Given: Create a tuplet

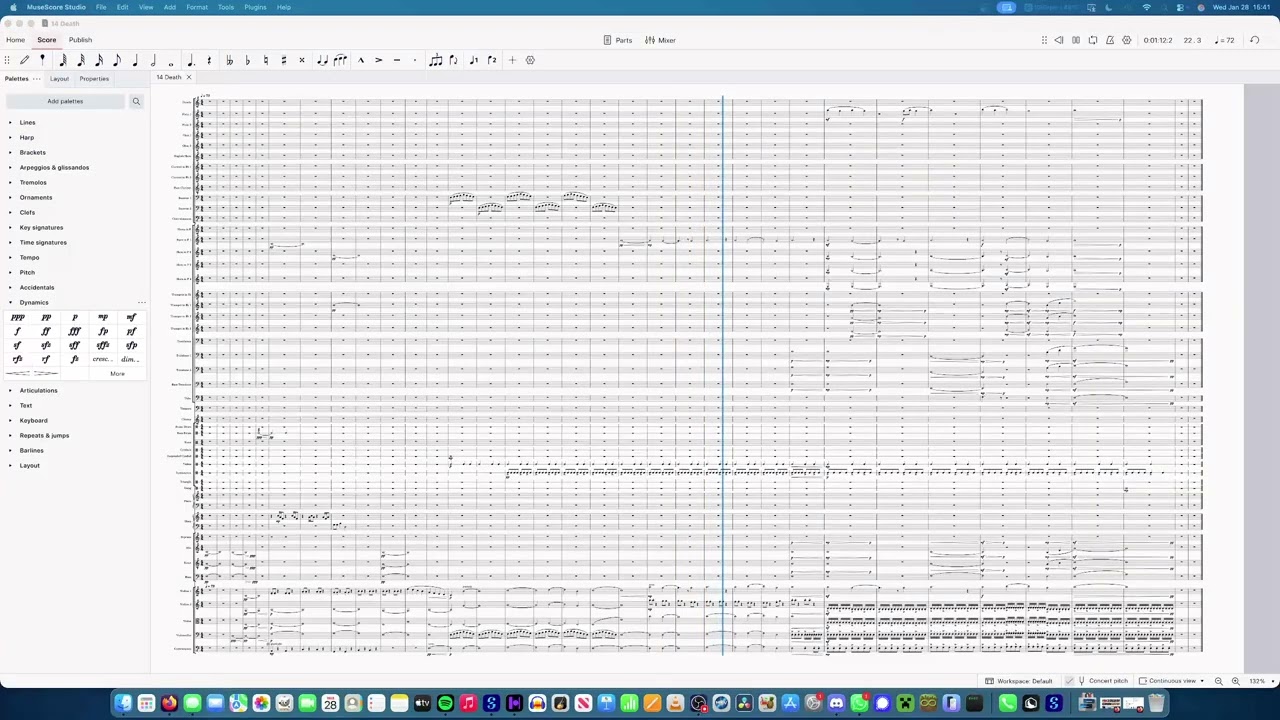Looking at the screenshot, I should pyautogui.click(x=435, y=60).
